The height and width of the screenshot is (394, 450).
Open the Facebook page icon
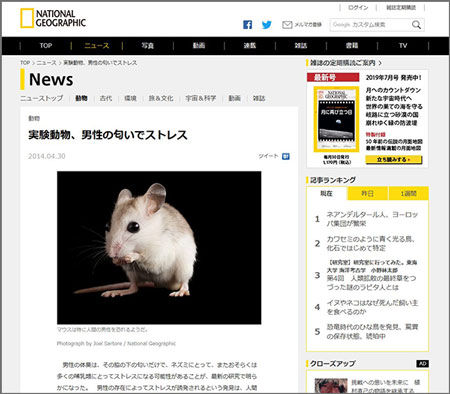click(247, 25)
